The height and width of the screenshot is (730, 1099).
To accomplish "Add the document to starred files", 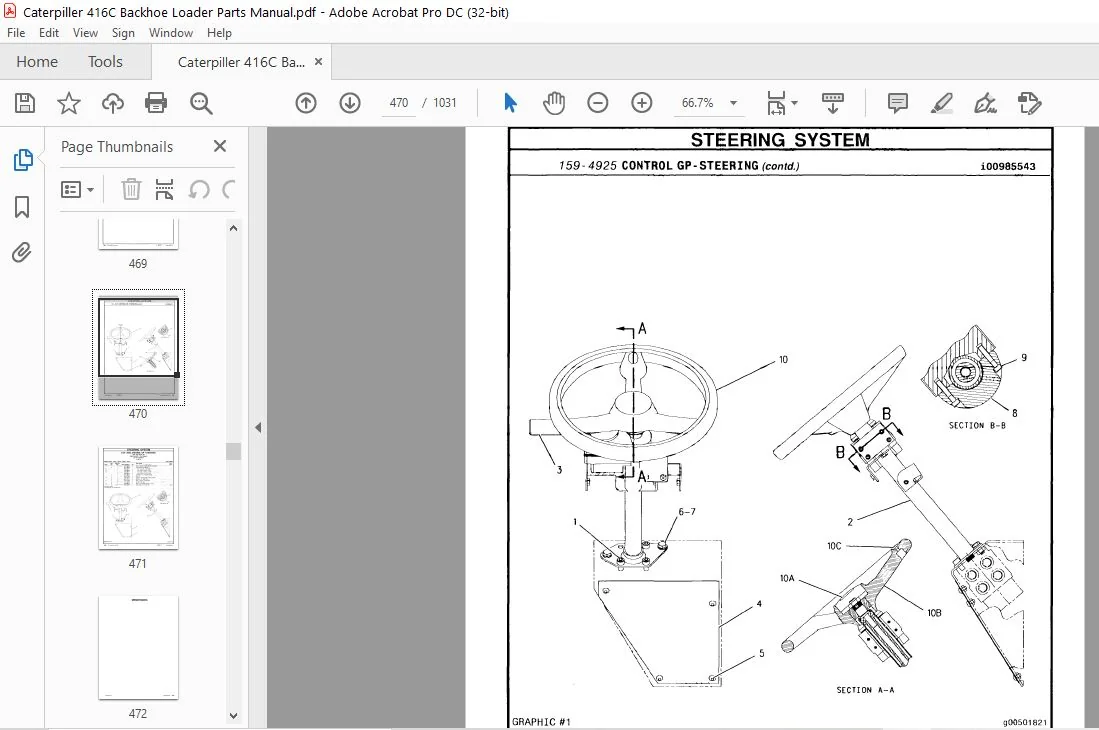I will pos(69,103).
